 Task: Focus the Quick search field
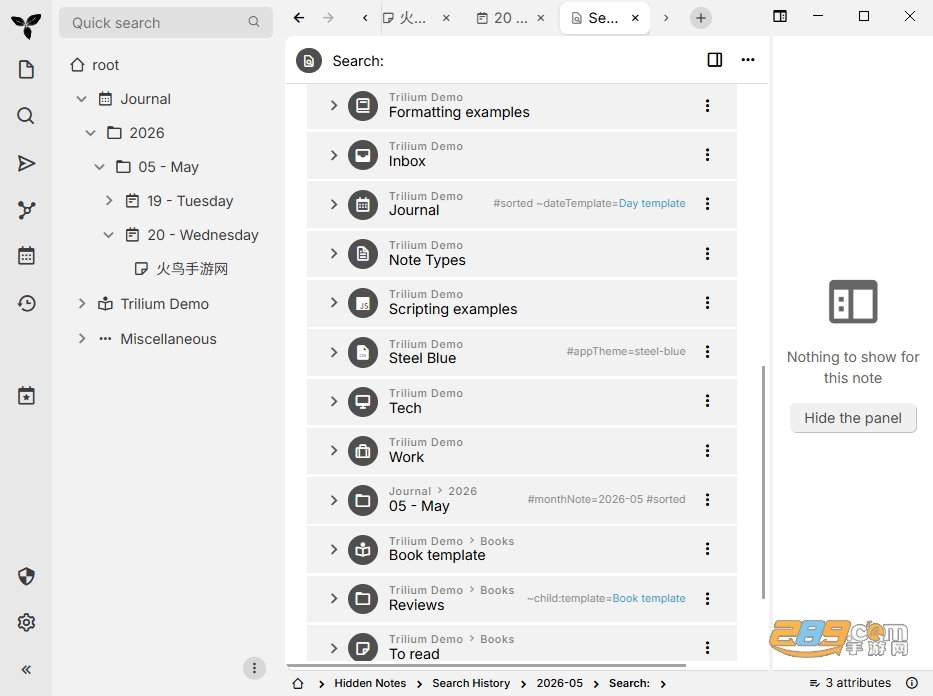click(x=166, y=23)
